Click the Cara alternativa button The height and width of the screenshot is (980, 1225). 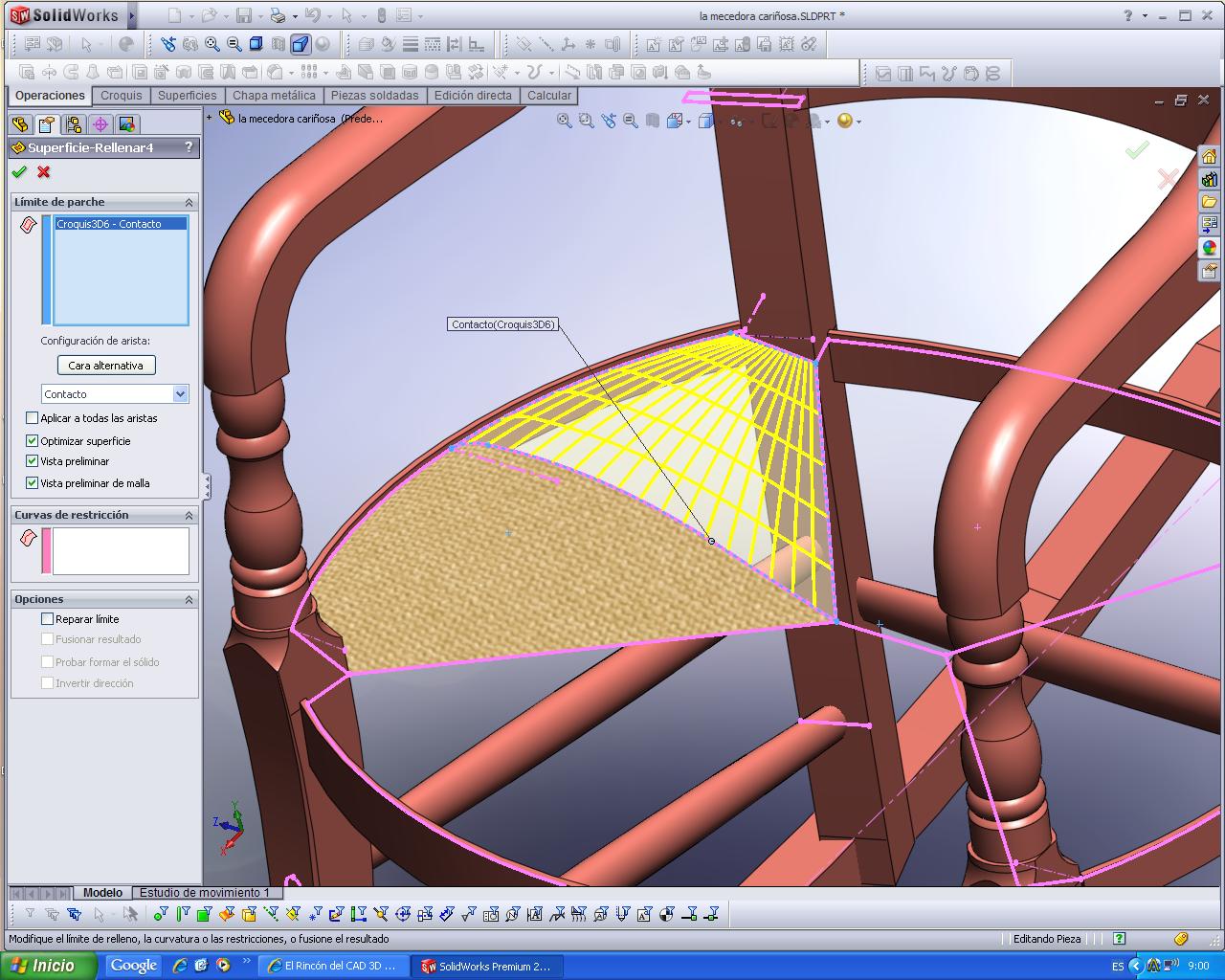point(105,366)
